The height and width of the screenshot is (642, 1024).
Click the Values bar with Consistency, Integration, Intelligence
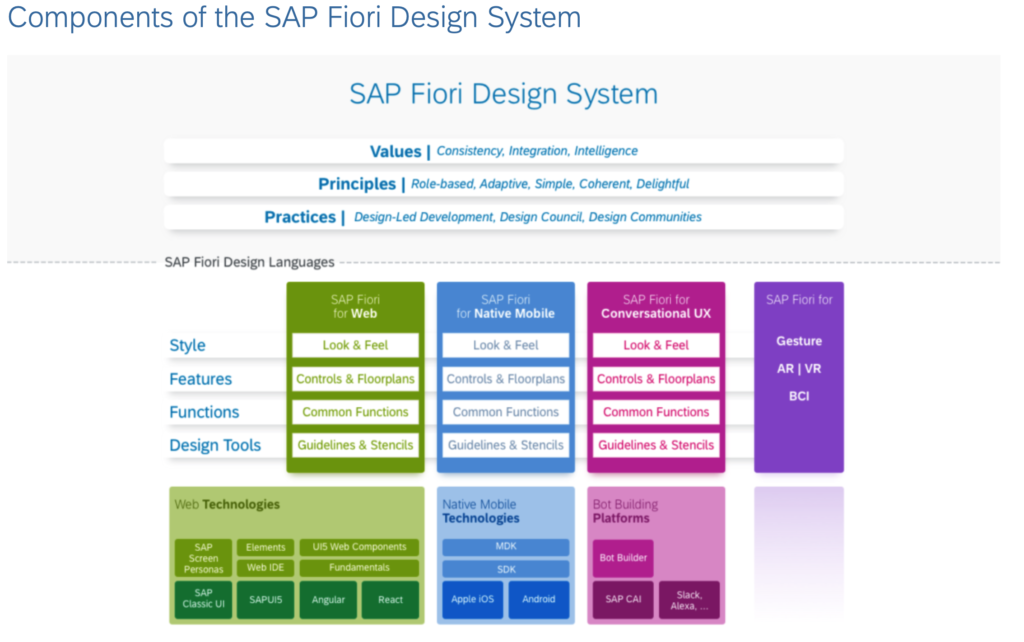tap(504, 151)
